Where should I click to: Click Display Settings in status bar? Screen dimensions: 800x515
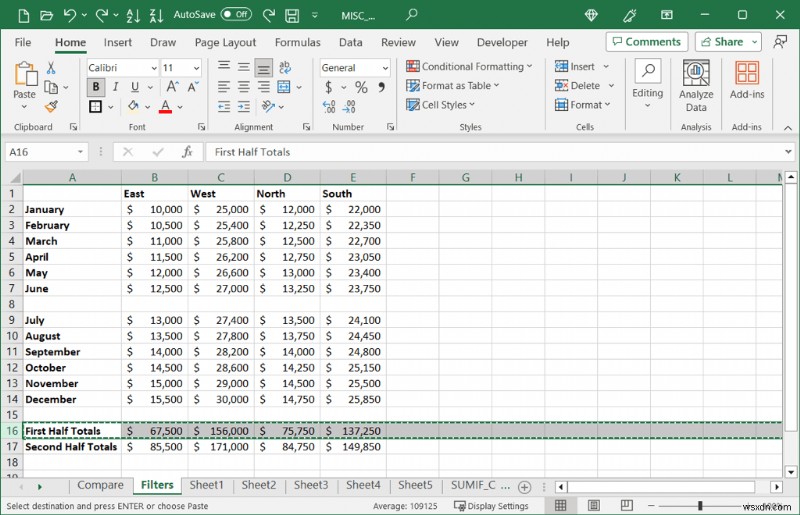491,506
